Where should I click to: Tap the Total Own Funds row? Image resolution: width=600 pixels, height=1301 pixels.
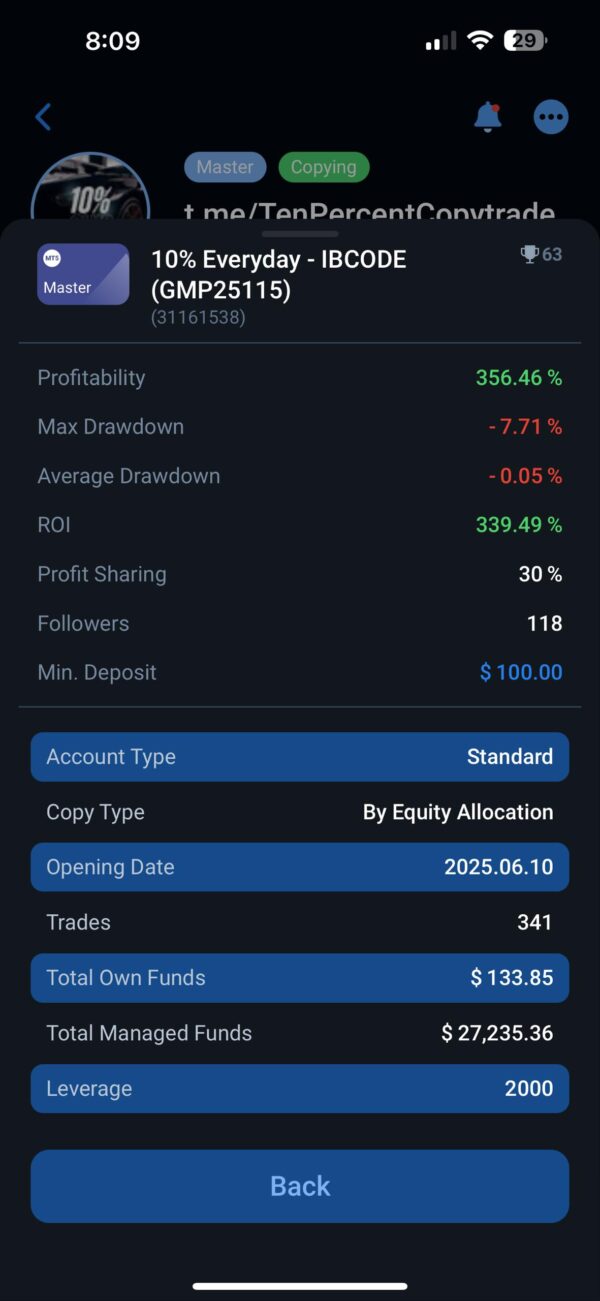pyautogui.click(x=300, y=977)
